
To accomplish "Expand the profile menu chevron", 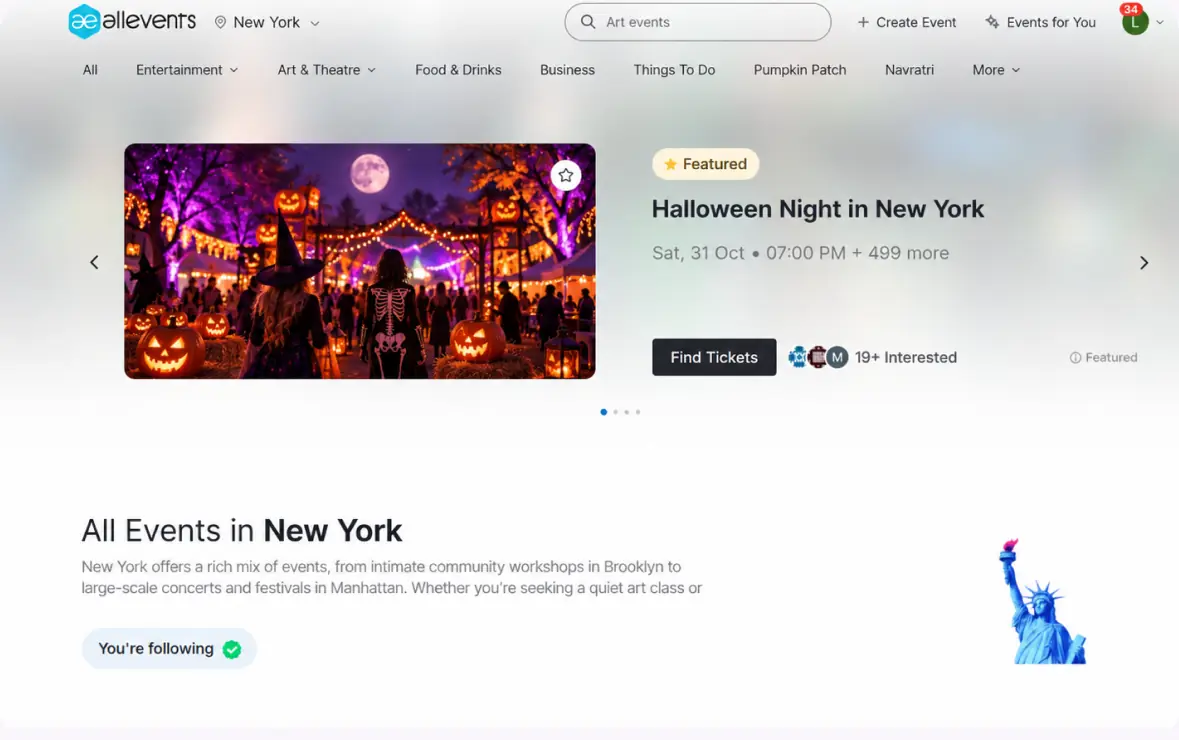I will tap(1159, 23).
